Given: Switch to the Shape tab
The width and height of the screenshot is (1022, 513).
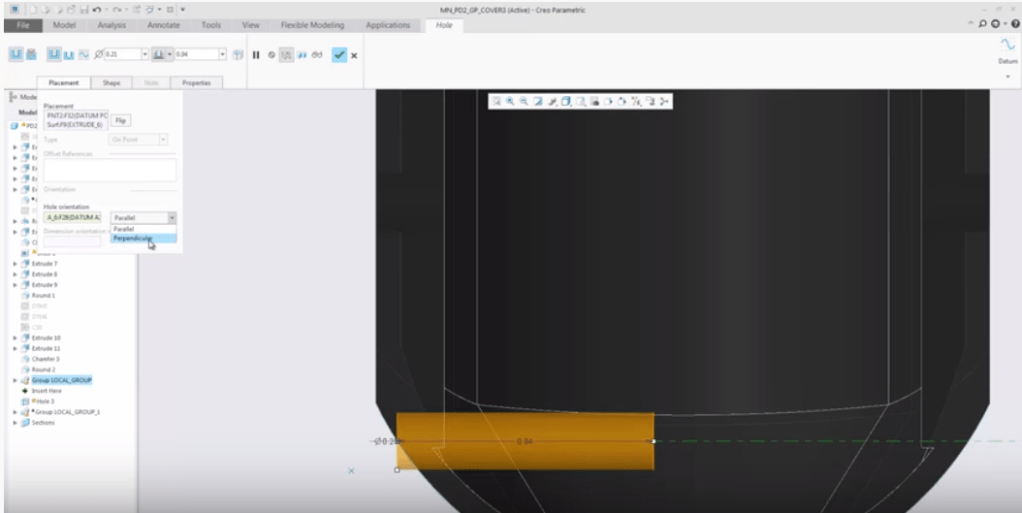Looking at the screenshot, I should [x=111, y=83].
